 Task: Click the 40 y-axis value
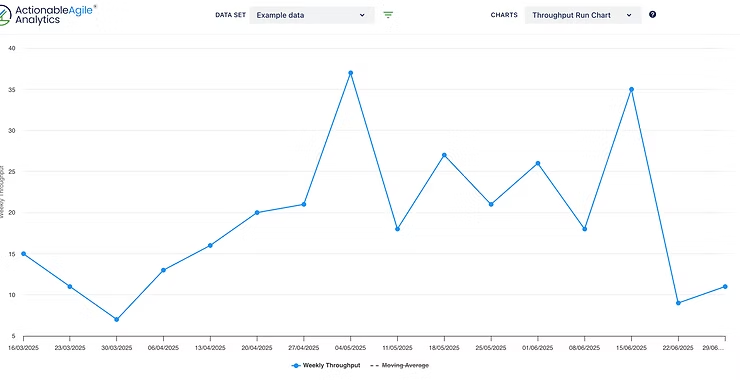click(12, 48)
